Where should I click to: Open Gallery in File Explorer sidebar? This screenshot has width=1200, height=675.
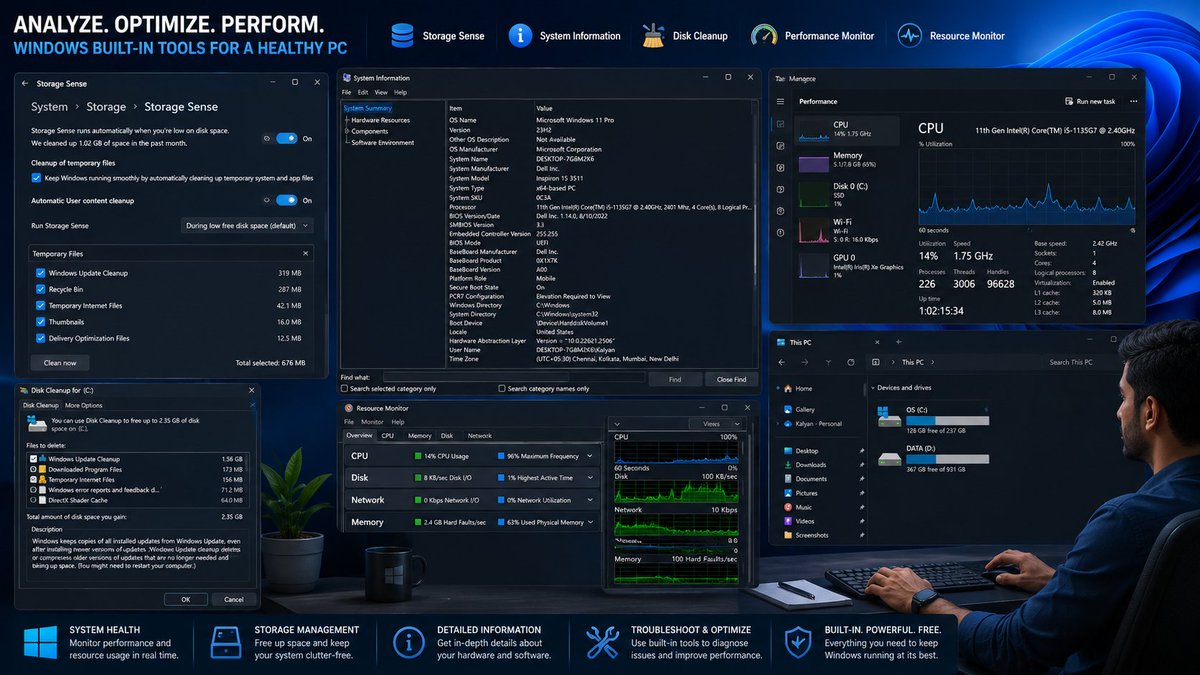click(799, 409)
